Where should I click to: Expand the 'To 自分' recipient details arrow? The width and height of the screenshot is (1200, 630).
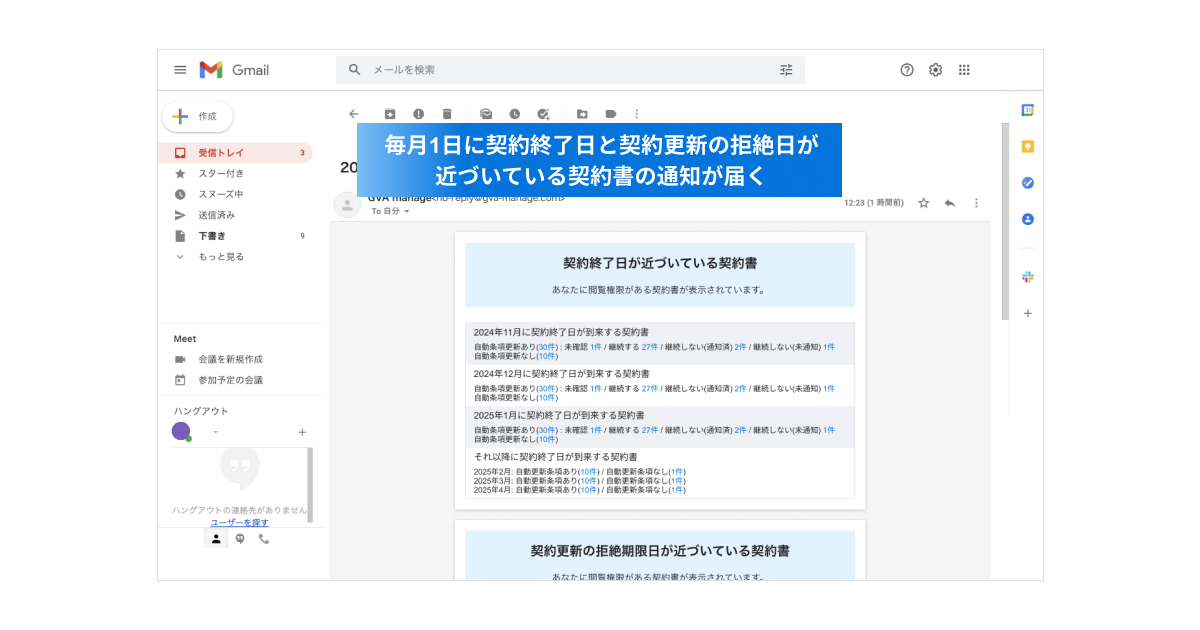click(x=407, y=212)
